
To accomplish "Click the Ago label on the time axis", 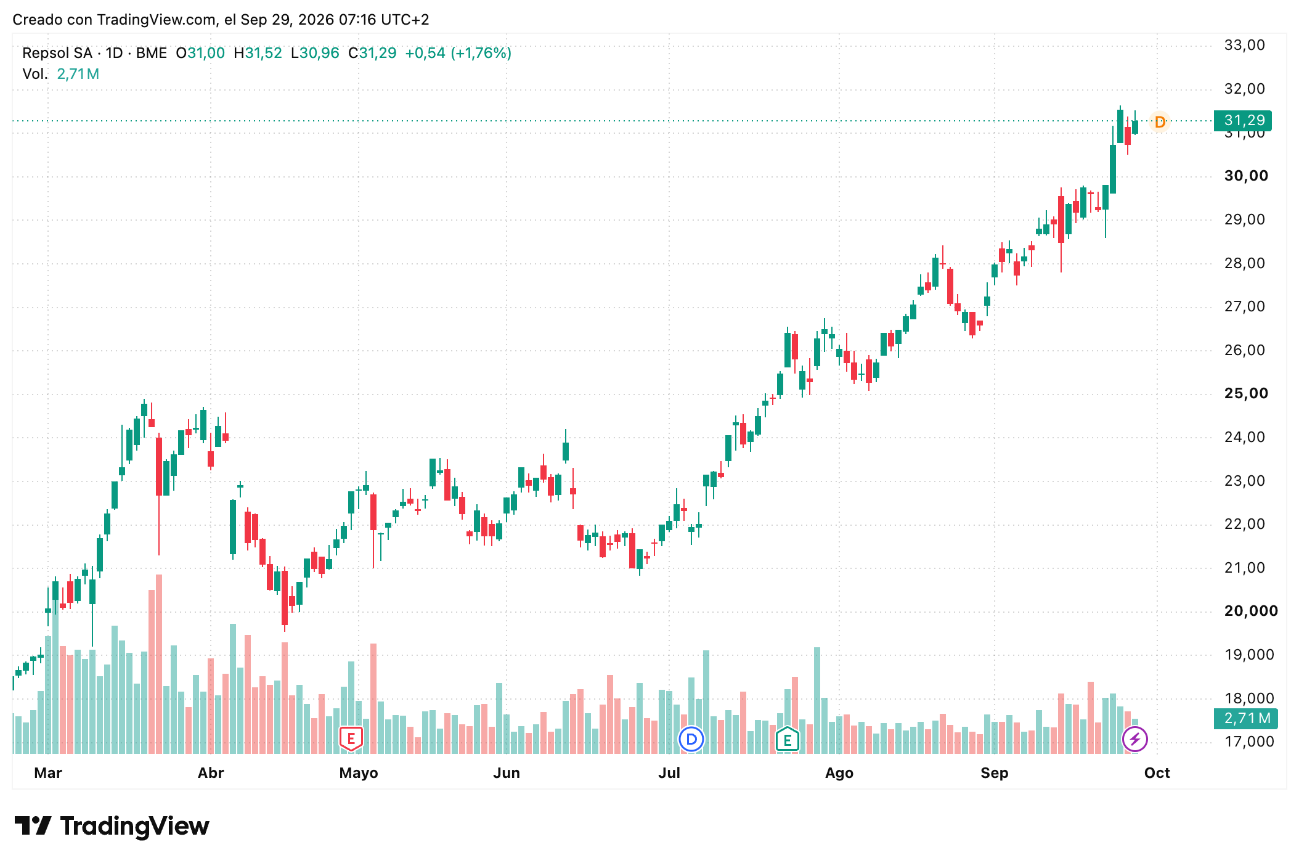I will click(x=840, y=773).
